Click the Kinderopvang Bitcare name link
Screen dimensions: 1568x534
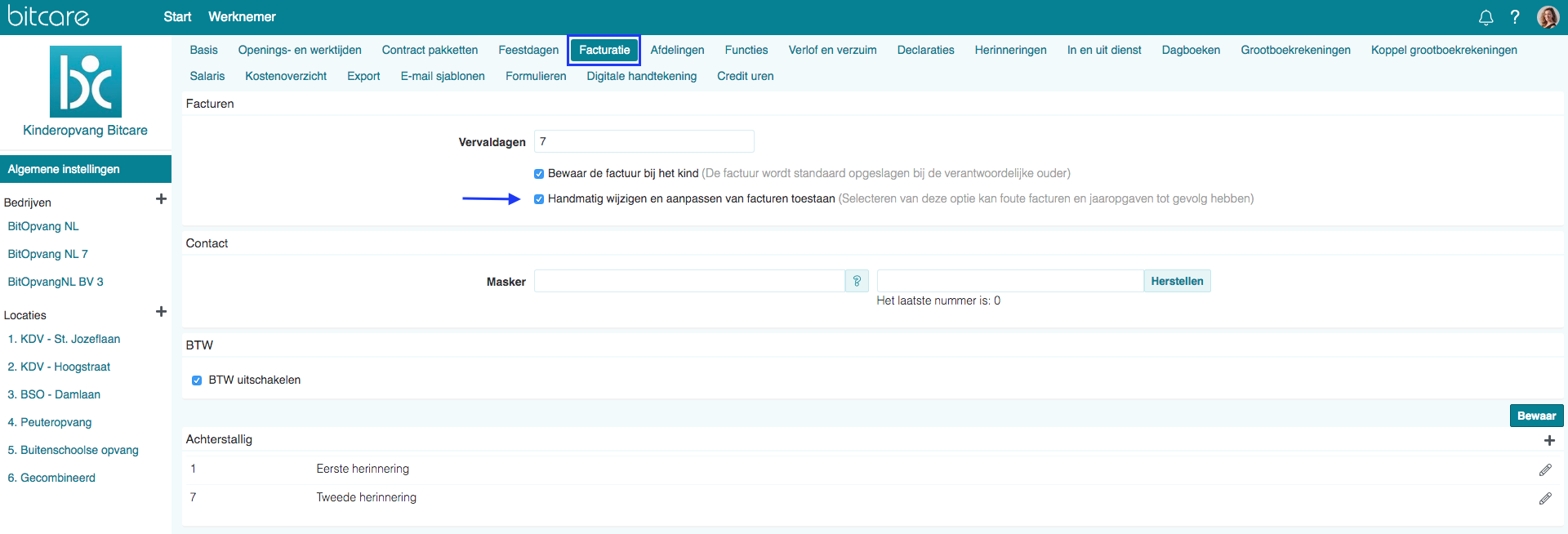click(x=86, y=131)
